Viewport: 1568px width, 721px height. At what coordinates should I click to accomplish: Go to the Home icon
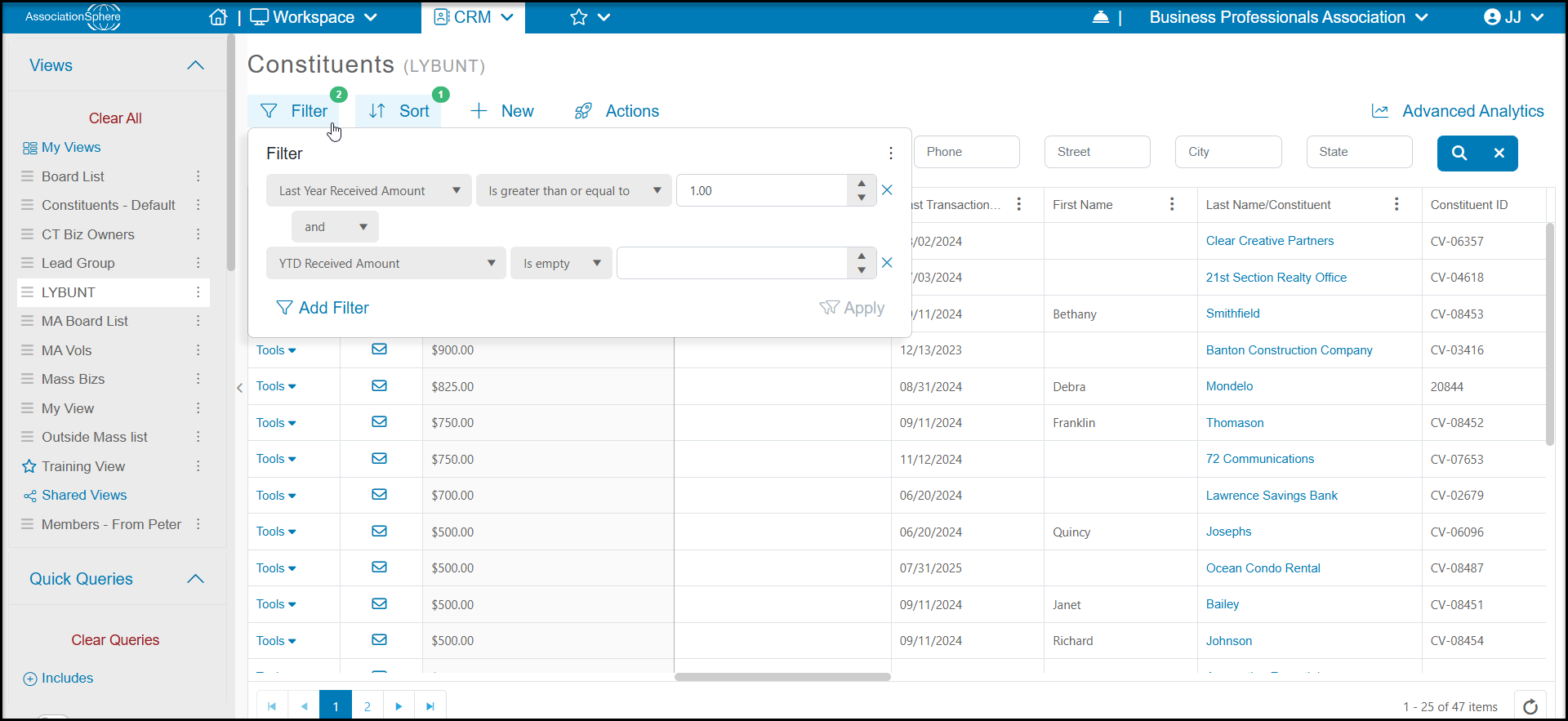[218, 17]
